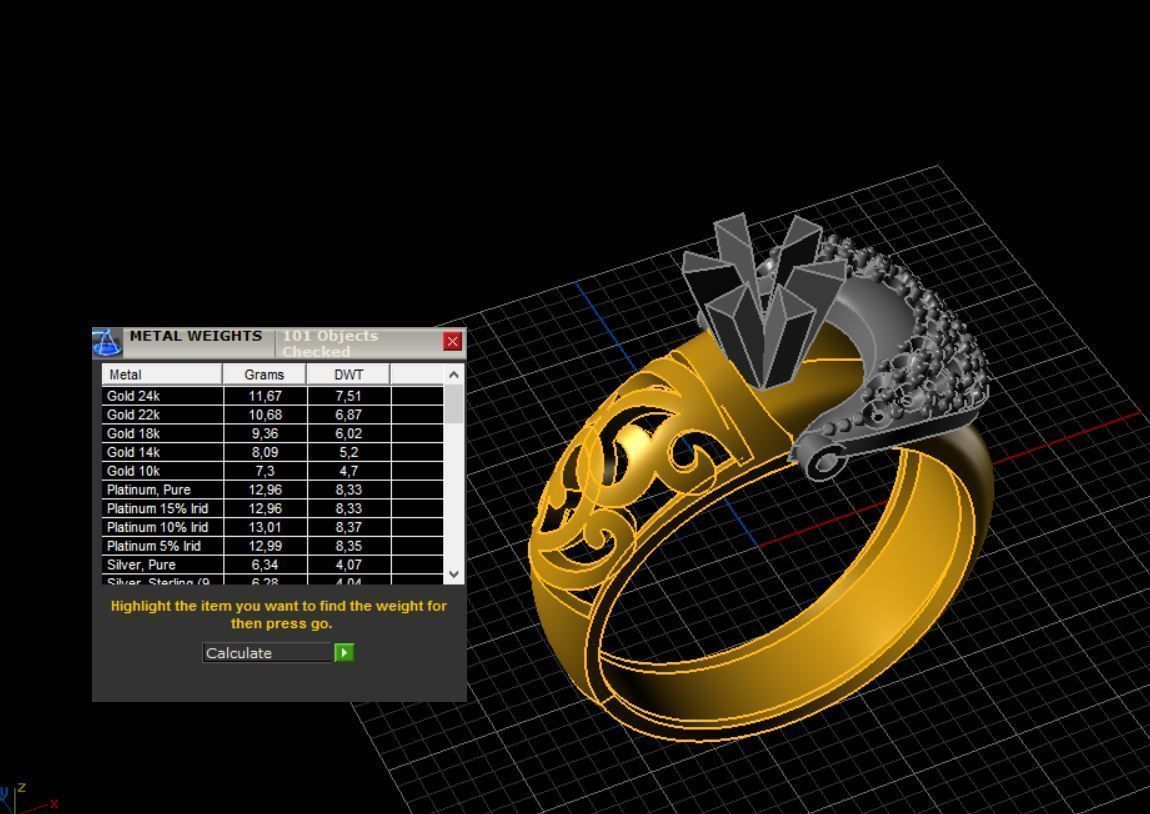Click the 8,35 DWT value
1150x814 pixels.
(x=348, y=546)
